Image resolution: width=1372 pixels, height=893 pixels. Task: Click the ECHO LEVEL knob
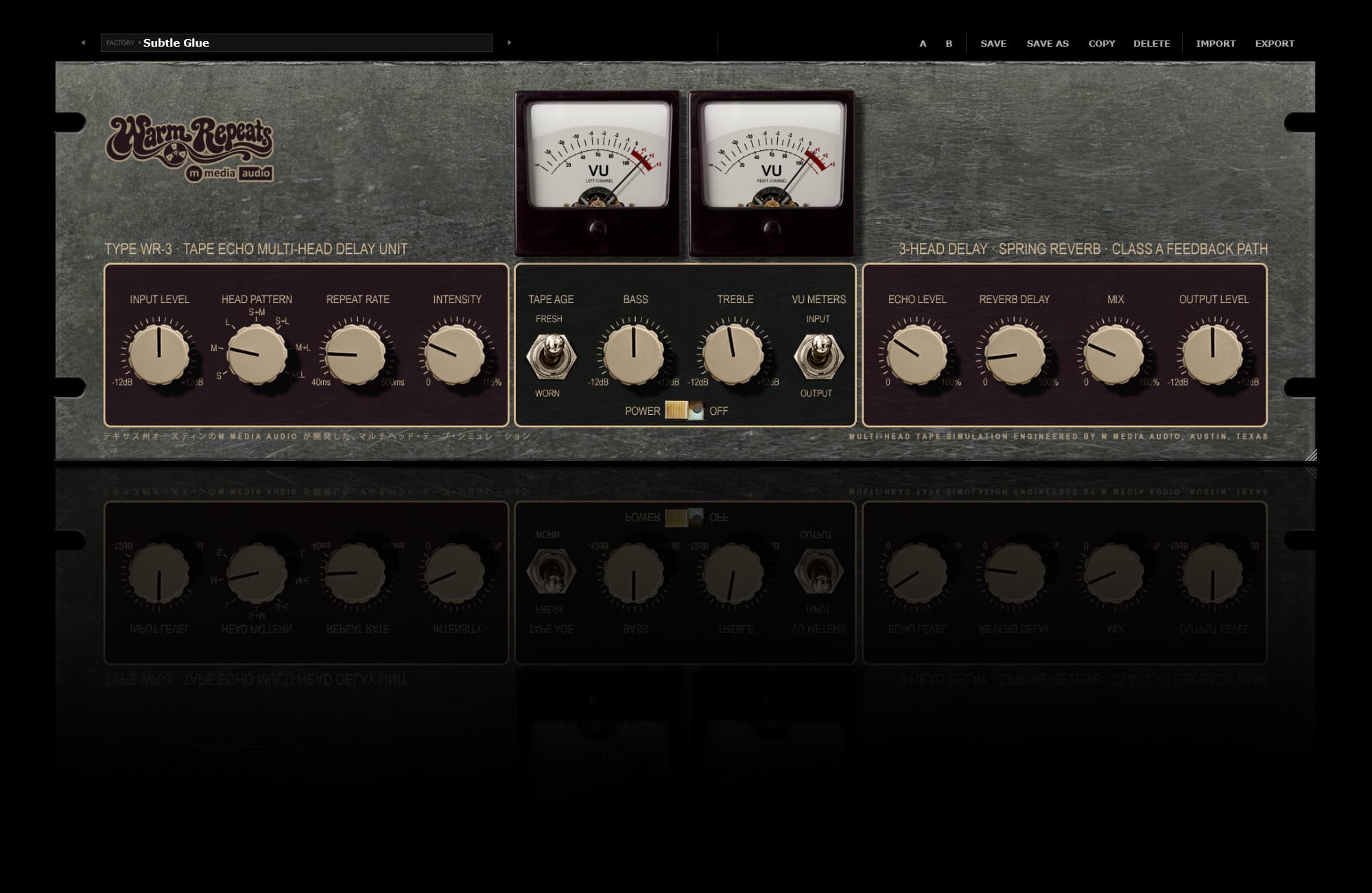[x=916, y=354]
